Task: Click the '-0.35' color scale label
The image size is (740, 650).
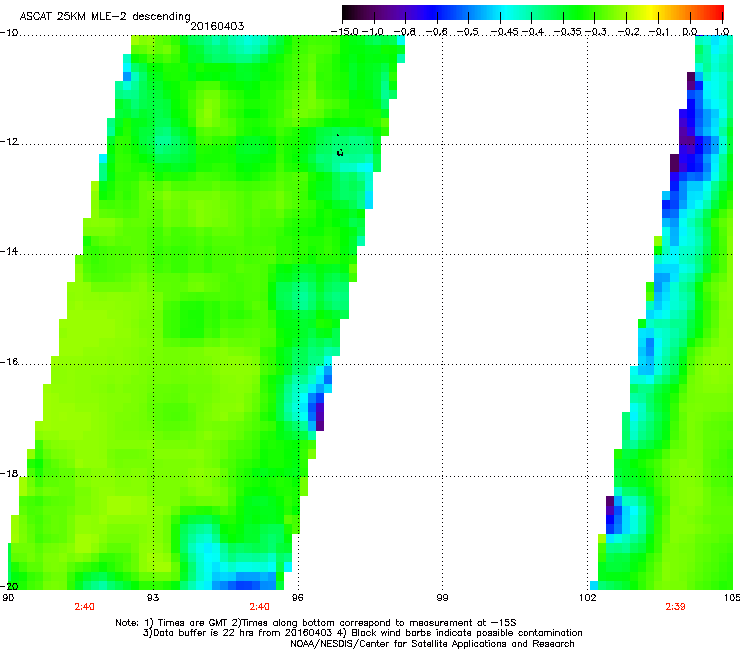Action: (x=567, y=32)
